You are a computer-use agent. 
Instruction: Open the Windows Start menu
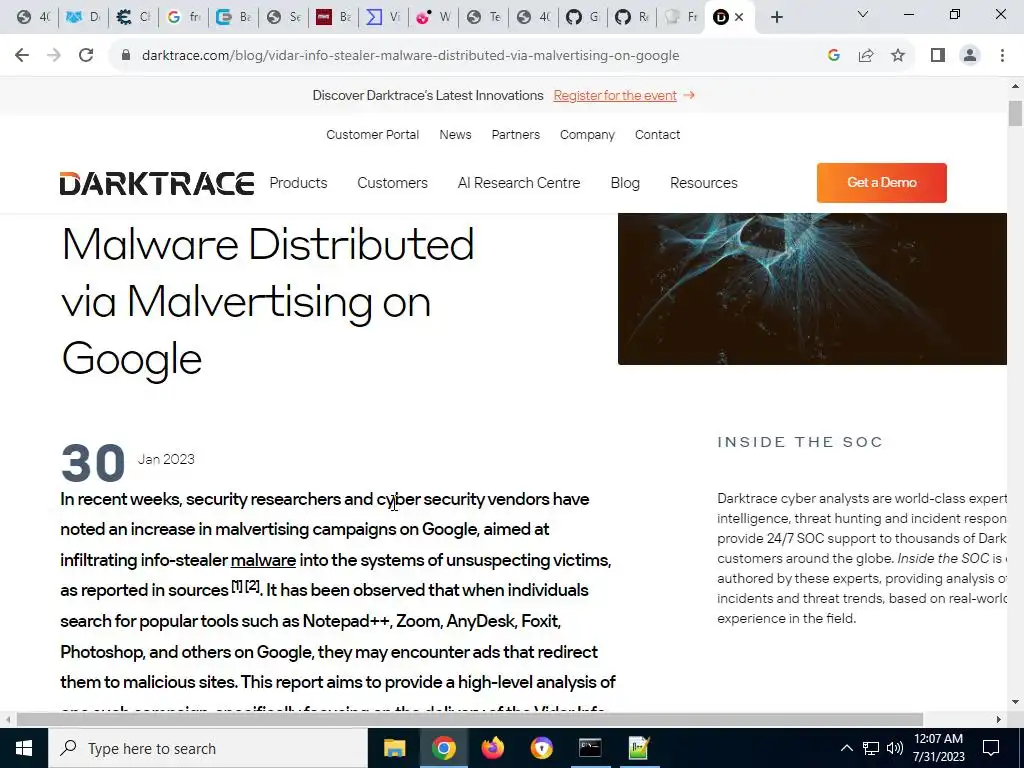coord(24,748)
